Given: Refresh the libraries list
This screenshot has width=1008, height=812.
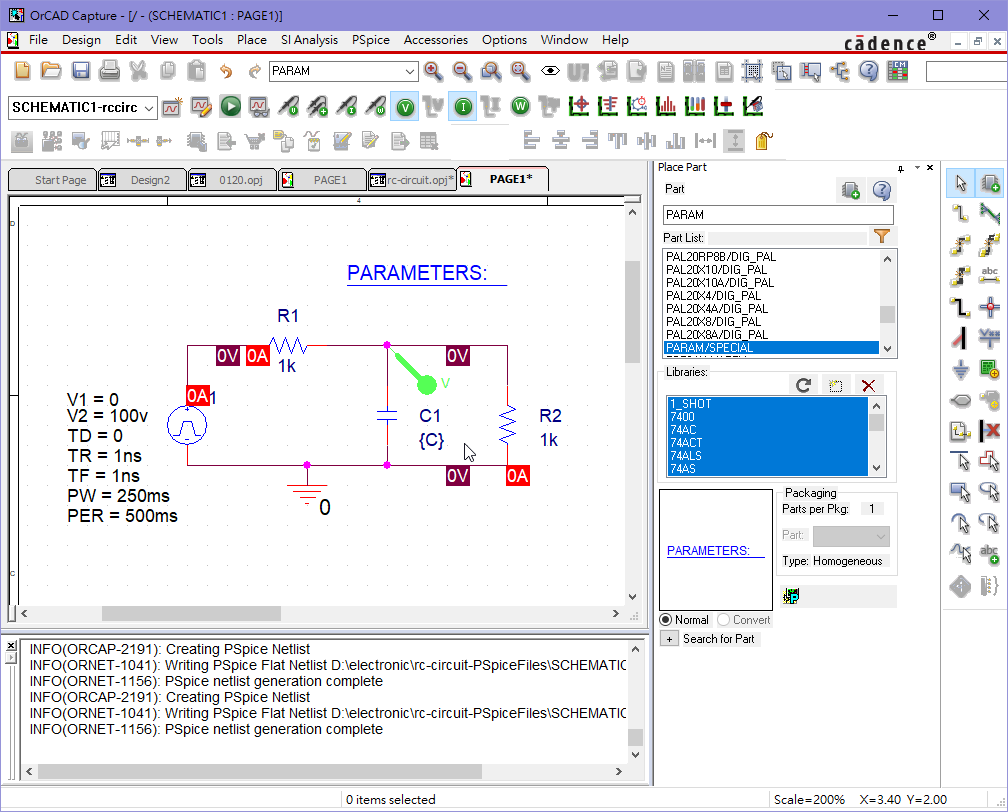Looking at the screenshot, I should tap(804, 385).
